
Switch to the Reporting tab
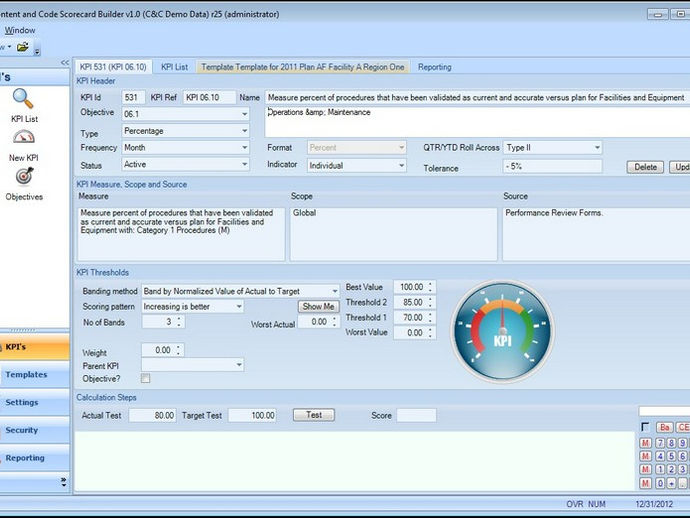tap(435, 67)
